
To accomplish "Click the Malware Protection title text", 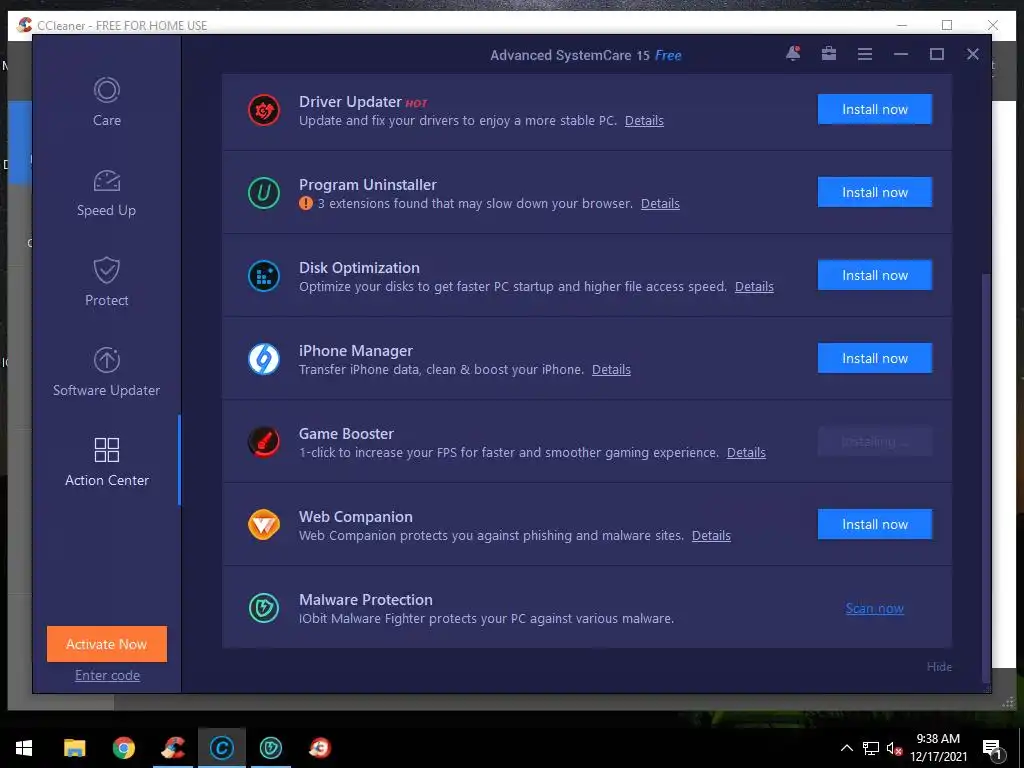I will 366,600.
